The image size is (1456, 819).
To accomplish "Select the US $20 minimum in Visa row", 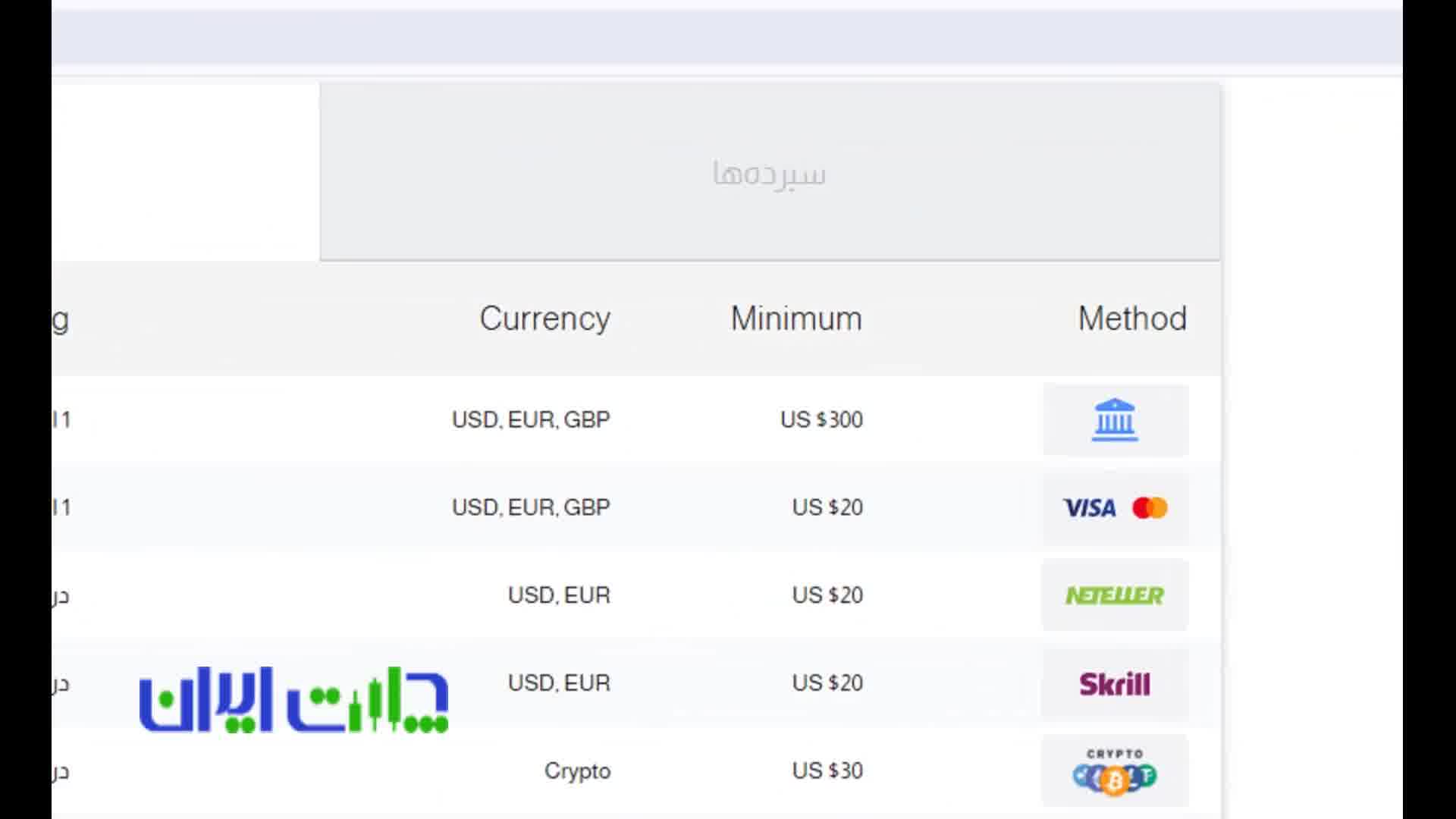I will 827,507.
